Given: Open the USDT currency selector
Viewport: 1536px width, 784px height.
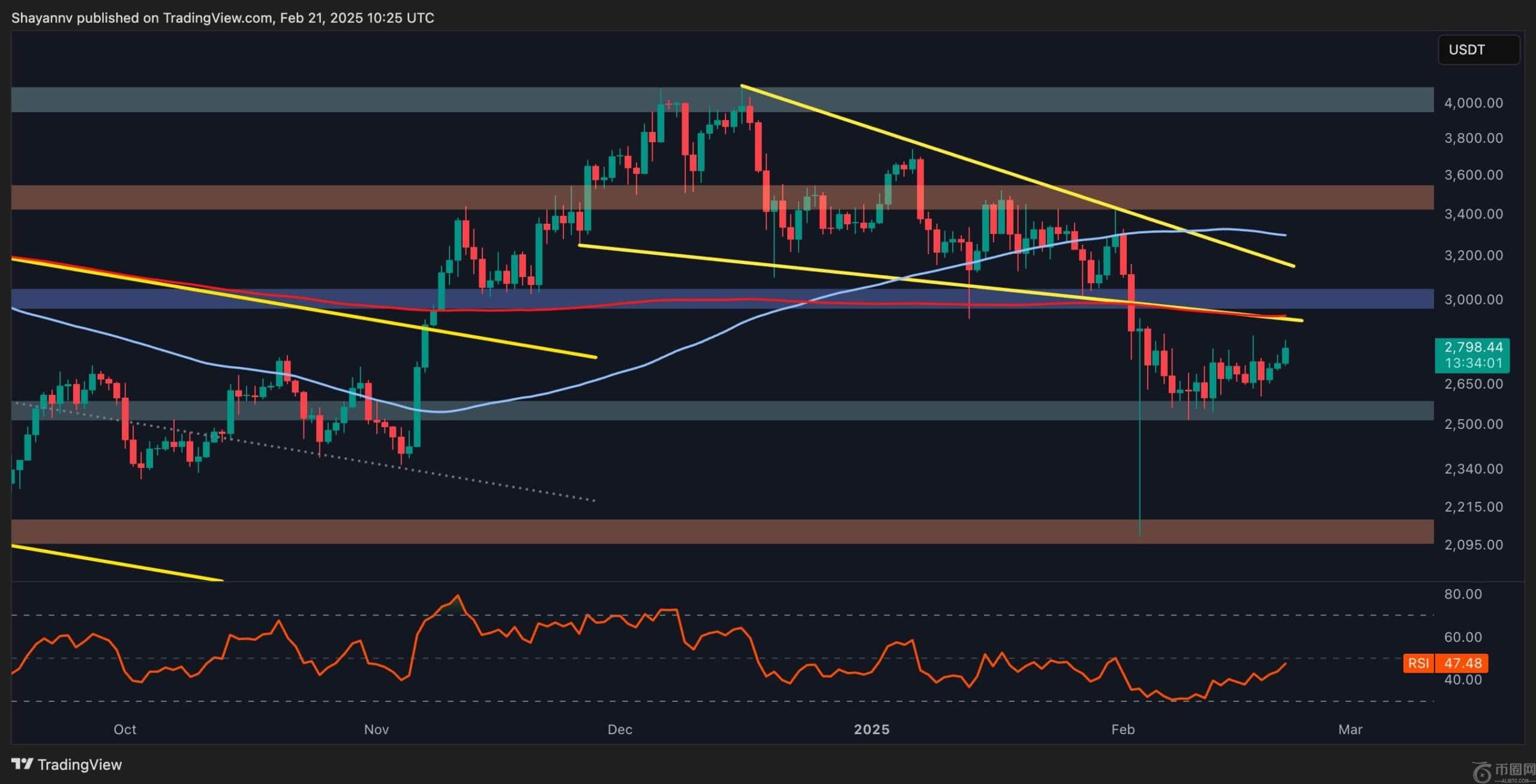Looking at the screenshot, I should pyautogui.click(x=1478, y=50).
